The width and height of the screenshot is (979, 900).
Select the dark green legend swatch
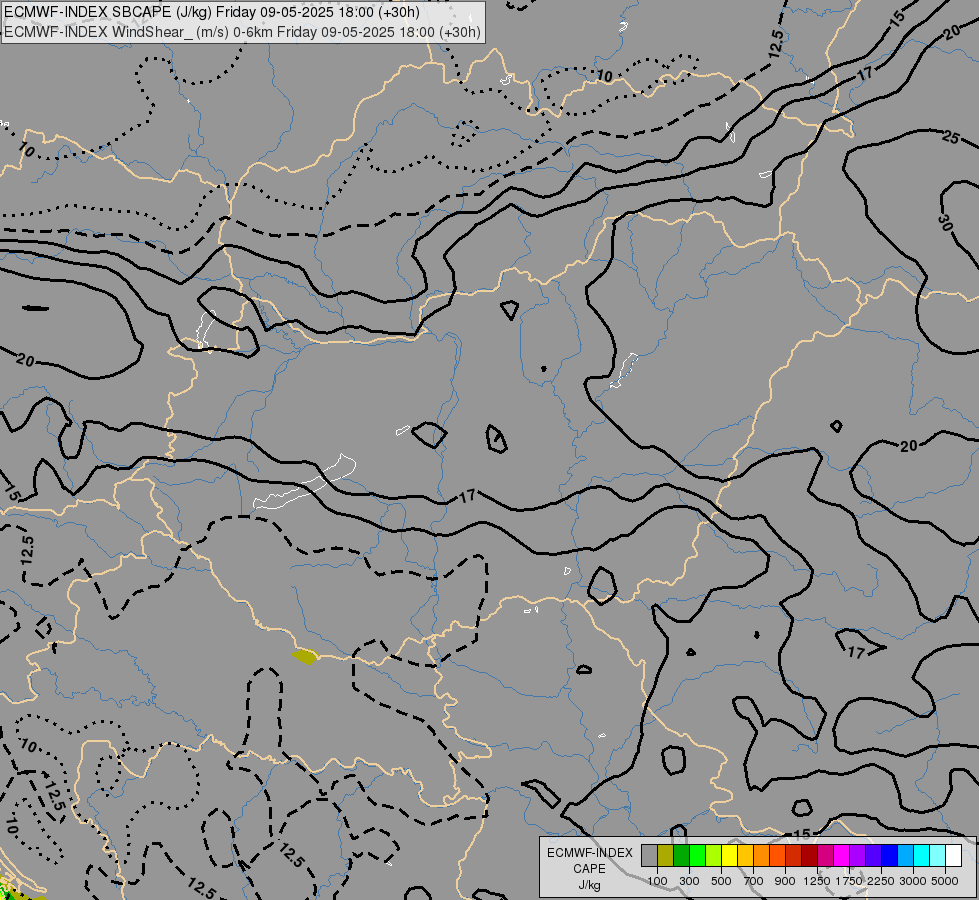coord(681,856)
